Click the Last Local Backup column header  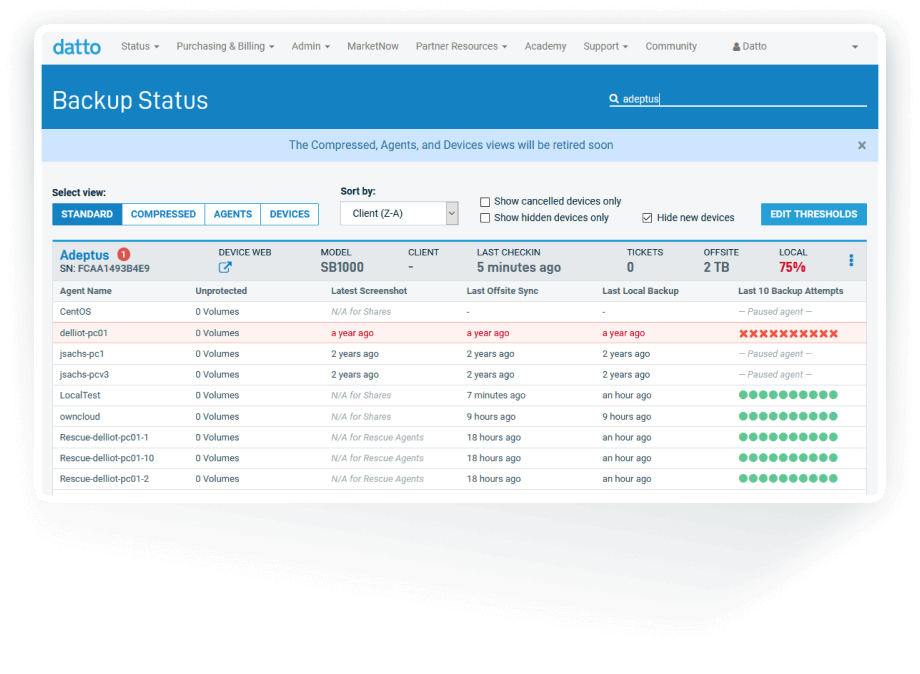click(640, 291)
